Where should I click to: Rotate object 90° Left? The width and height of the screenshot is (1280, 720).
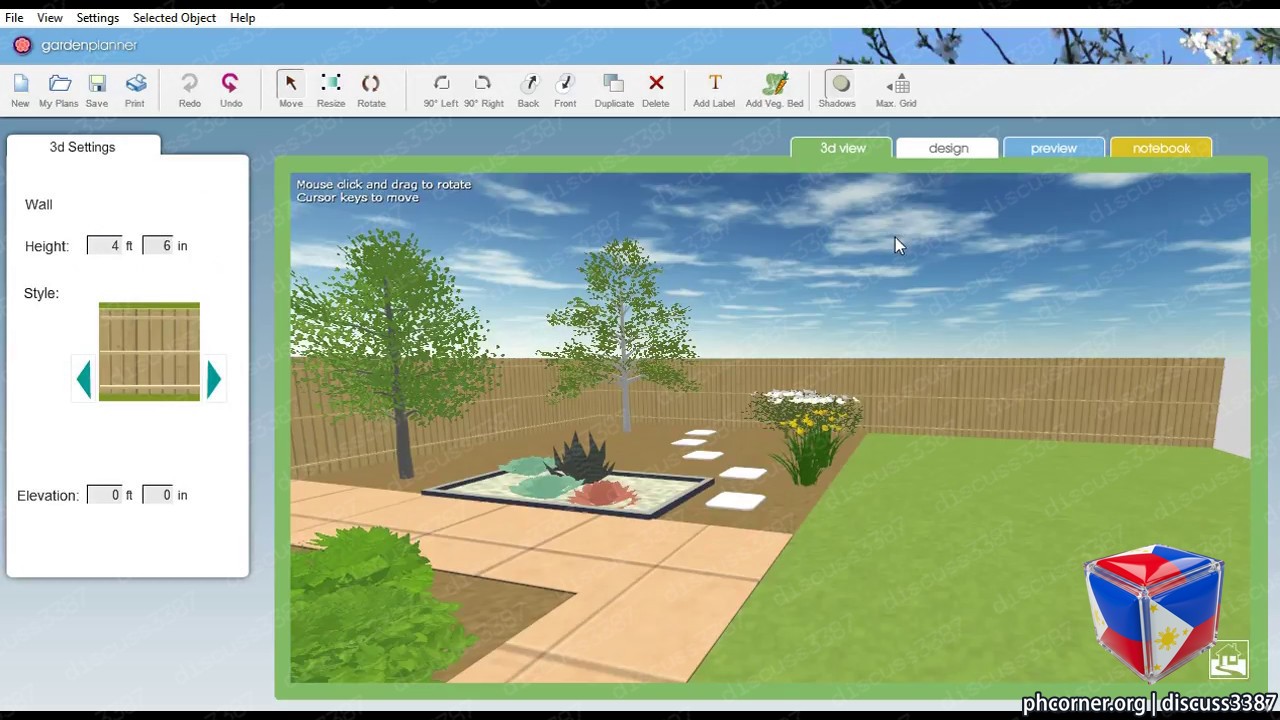[x=441, y=90]
